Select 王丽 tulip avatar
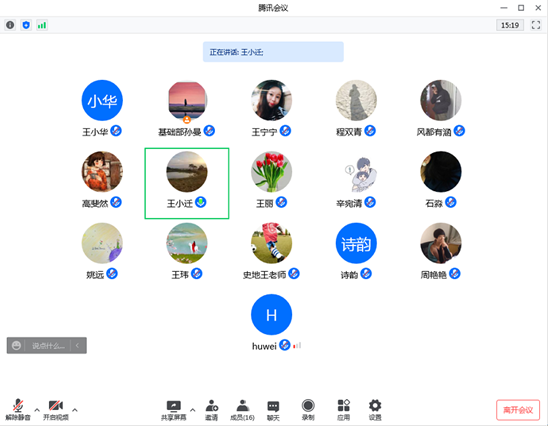The height and width of the screenshot is (426, 548). tap(272, 172)
